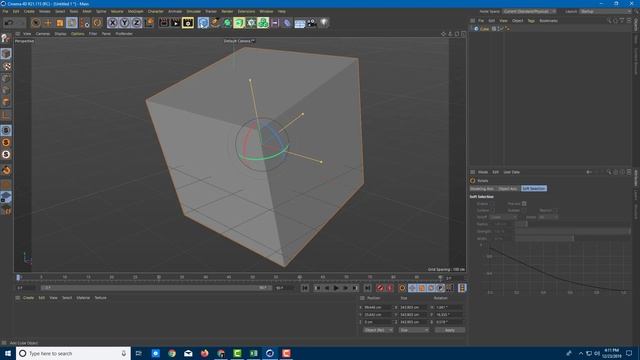640x360 pixels.
Task: Toggle the Restrict checkbox
Action: coord(556,211)
